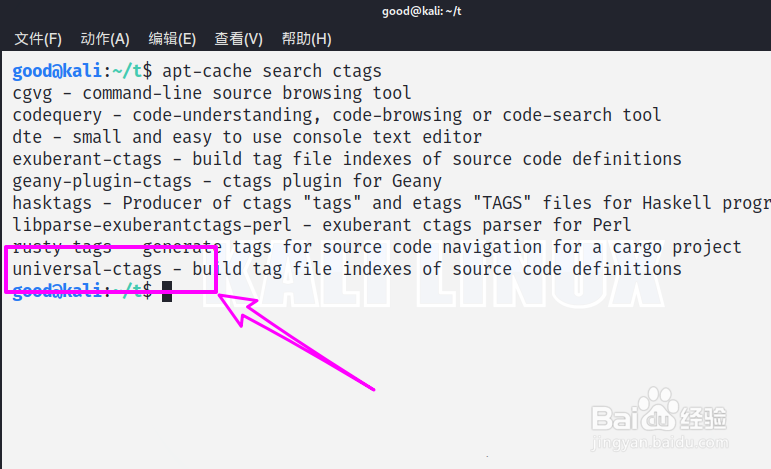Click the cgvg package name
This screenshot has width=771, height=469.
pos(32,93)
